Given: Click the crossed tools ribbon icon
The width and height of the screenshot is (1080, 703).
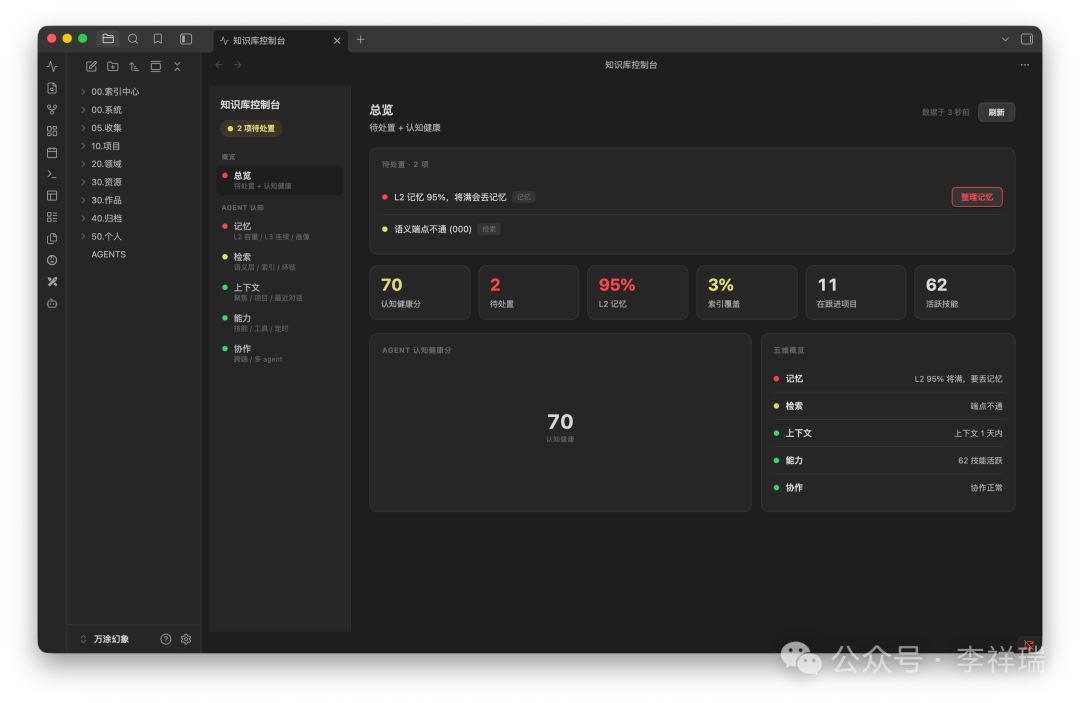Looking at the screenshot, I should tap(52, 282).
